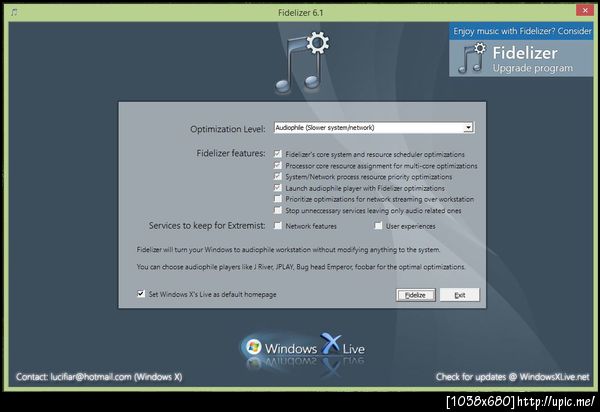Click the Contact lucifiar@hotmail.com link
Viewport: 600px width, 412px height.
click(x=99, y=377)
